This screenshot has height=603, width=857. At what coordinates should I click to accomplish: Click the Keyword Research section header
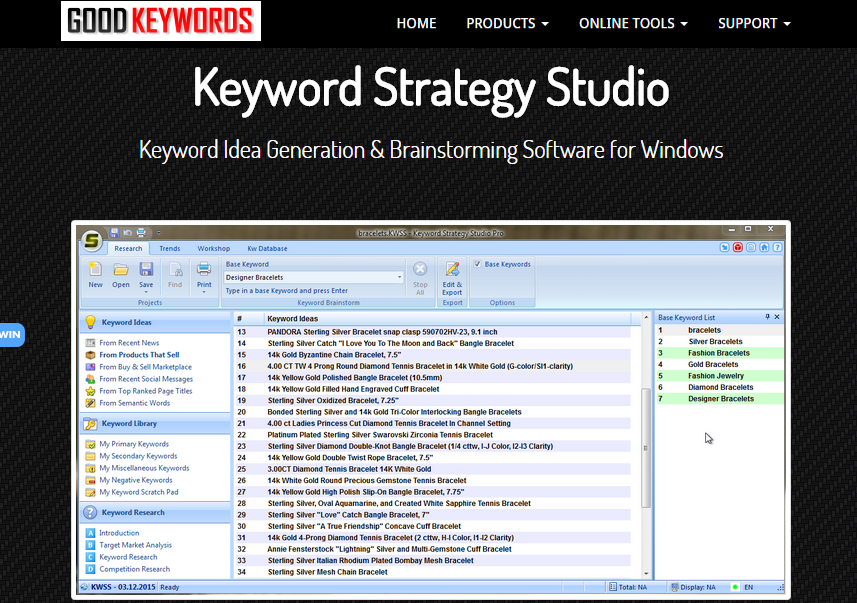[156, 513]
